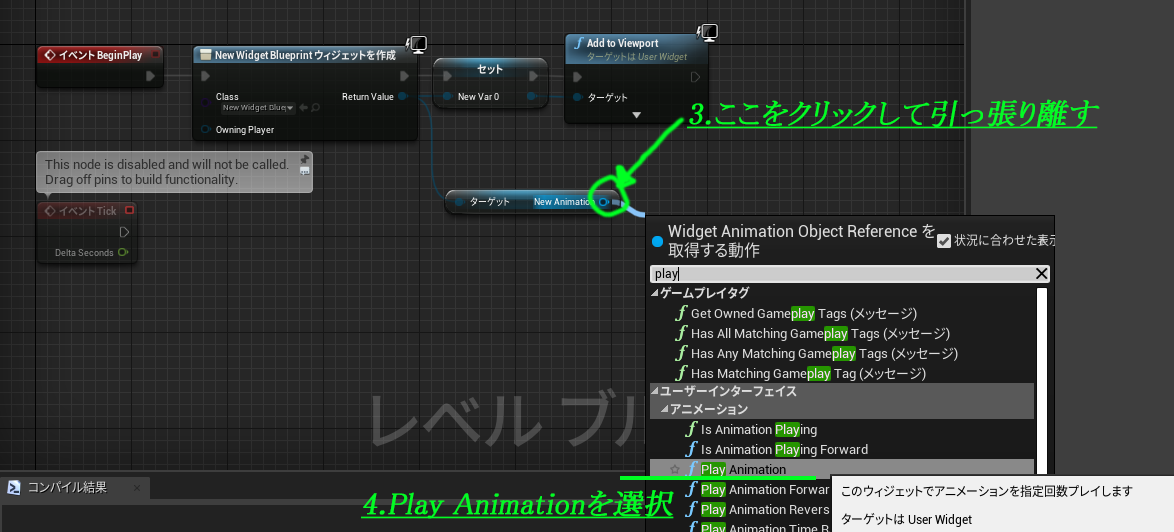
Task: Click the execution output pin of Add to Viewport
Action: (695, 76)
